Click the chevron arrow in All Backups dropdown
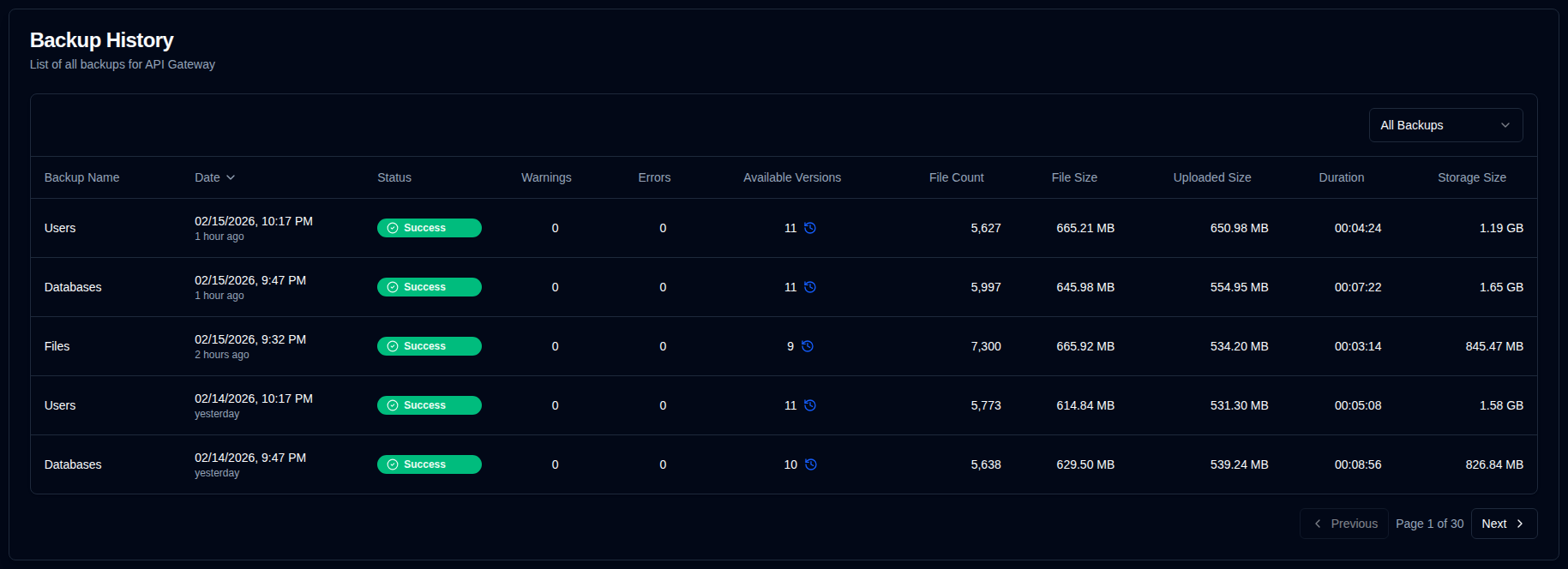1568x569 pixels. (x=1505, y=125)
